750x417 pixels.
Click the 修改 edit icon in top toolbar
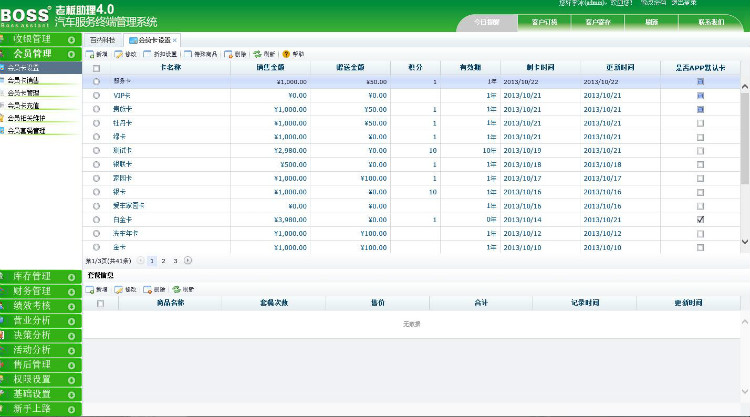coord(119,53)
